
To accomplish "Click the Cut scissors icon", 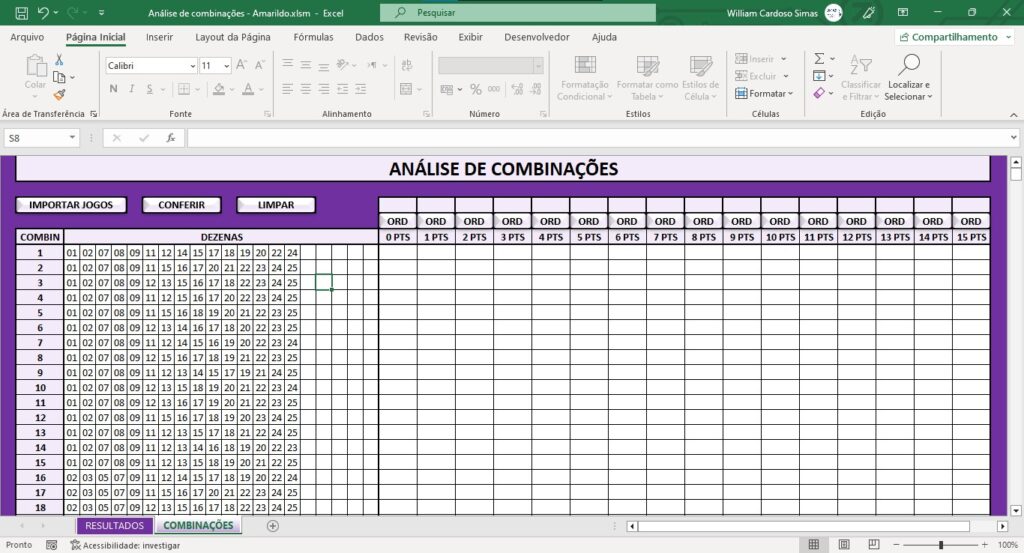I will click(x=59, y=60).
